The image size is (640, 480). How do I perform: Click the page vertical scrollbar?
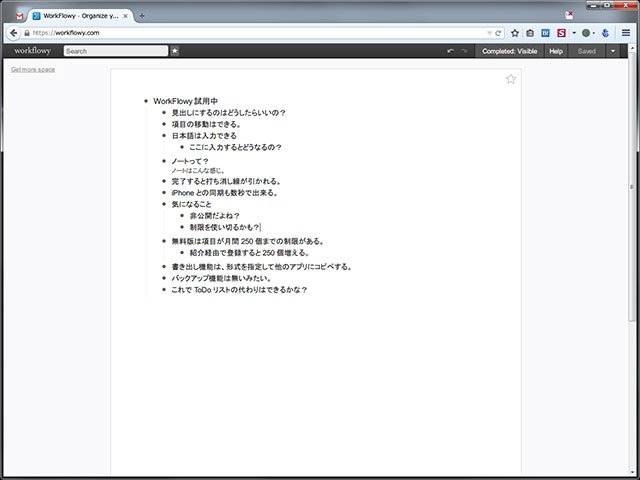click(631, 188)
